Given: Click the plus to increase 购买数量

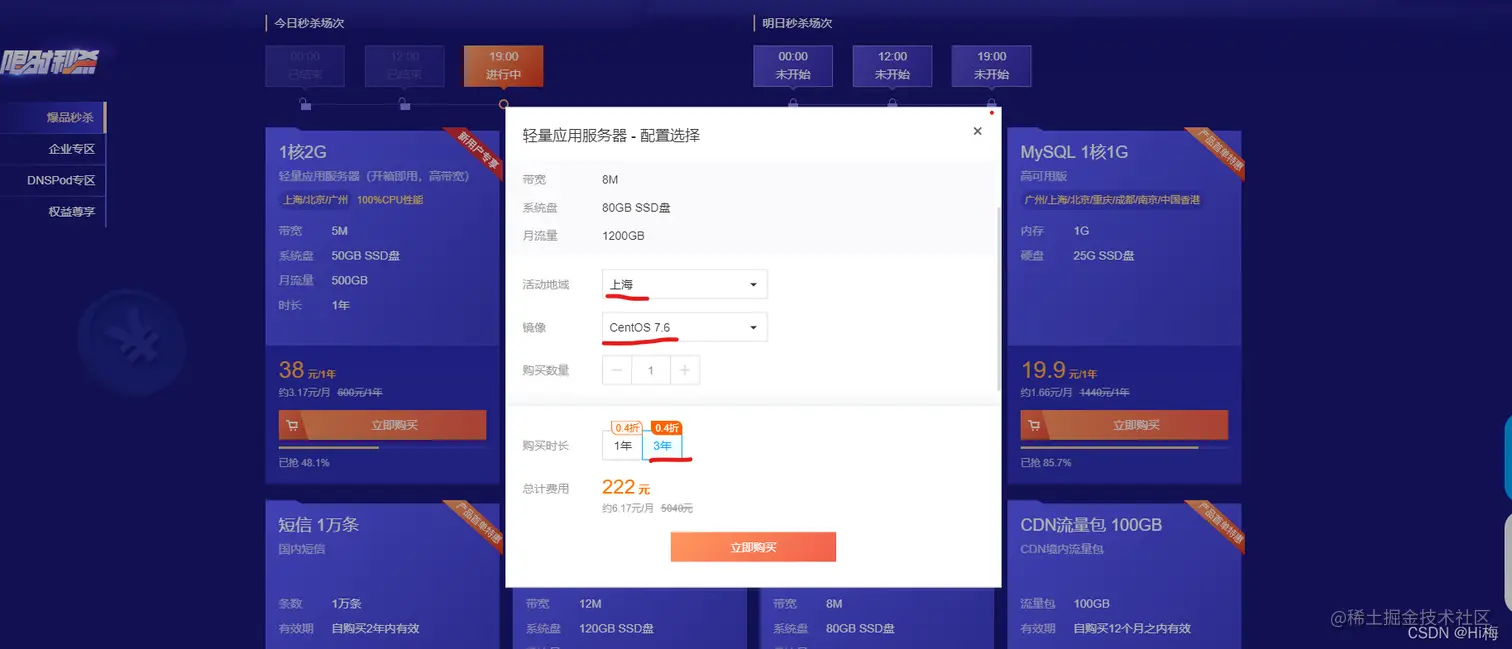Looking at the screenshot, I should [684, 370].
